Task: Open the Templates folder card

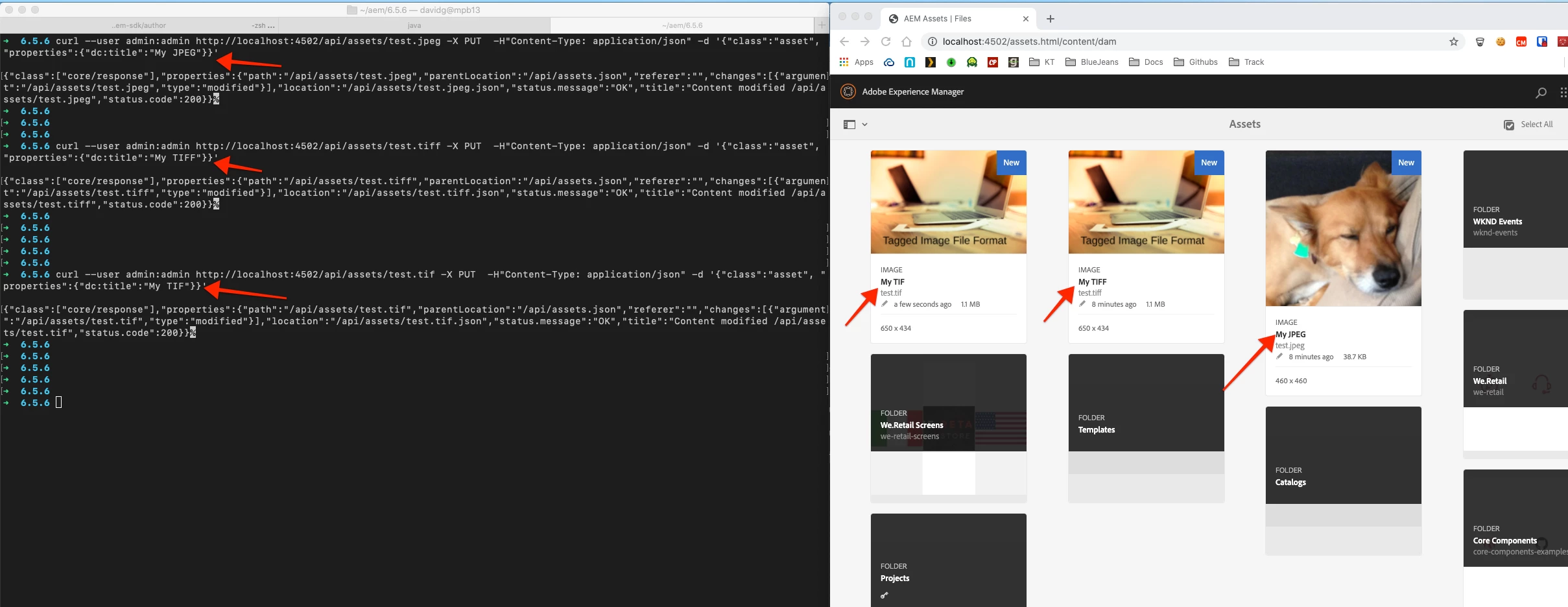Action: pos(1146,428)
